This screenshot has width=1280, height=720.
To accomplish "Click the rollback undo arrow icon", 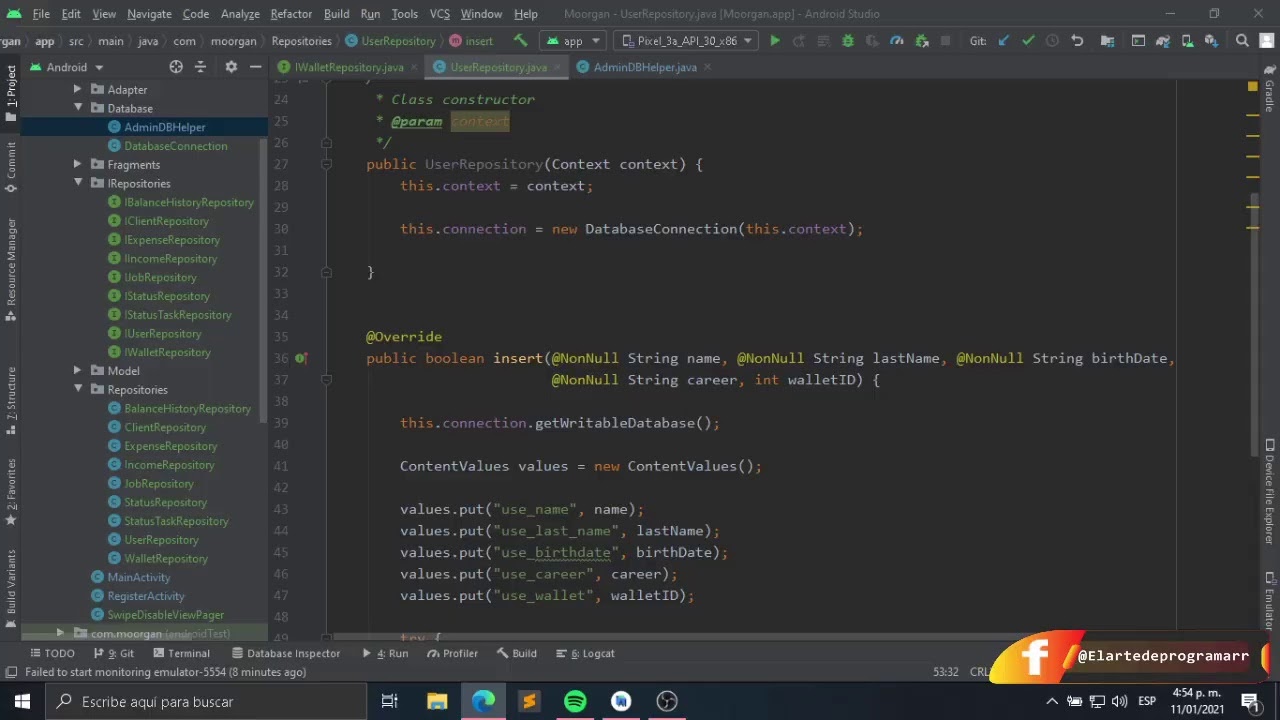I will (1077, 41).
